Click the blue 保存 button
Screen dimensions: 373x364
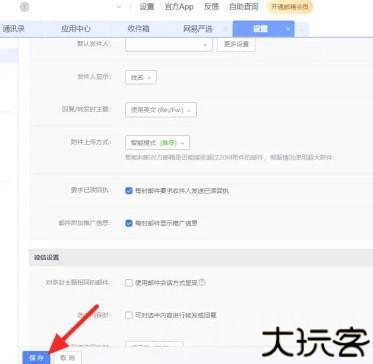[x=36, y=358]
